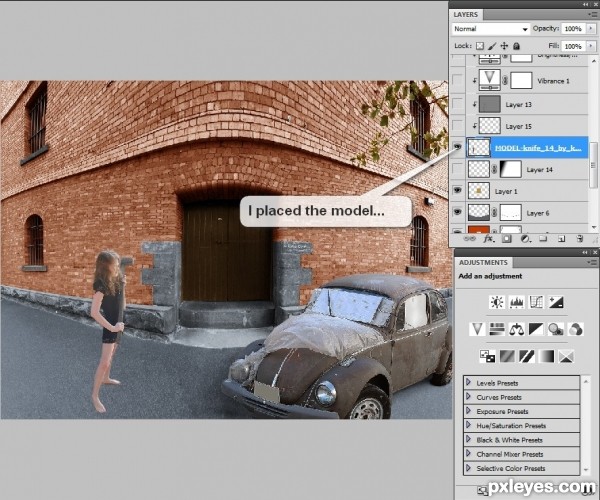Open the Adjustments panel options menu
The image size is (600, 500).
coord(592,262)
